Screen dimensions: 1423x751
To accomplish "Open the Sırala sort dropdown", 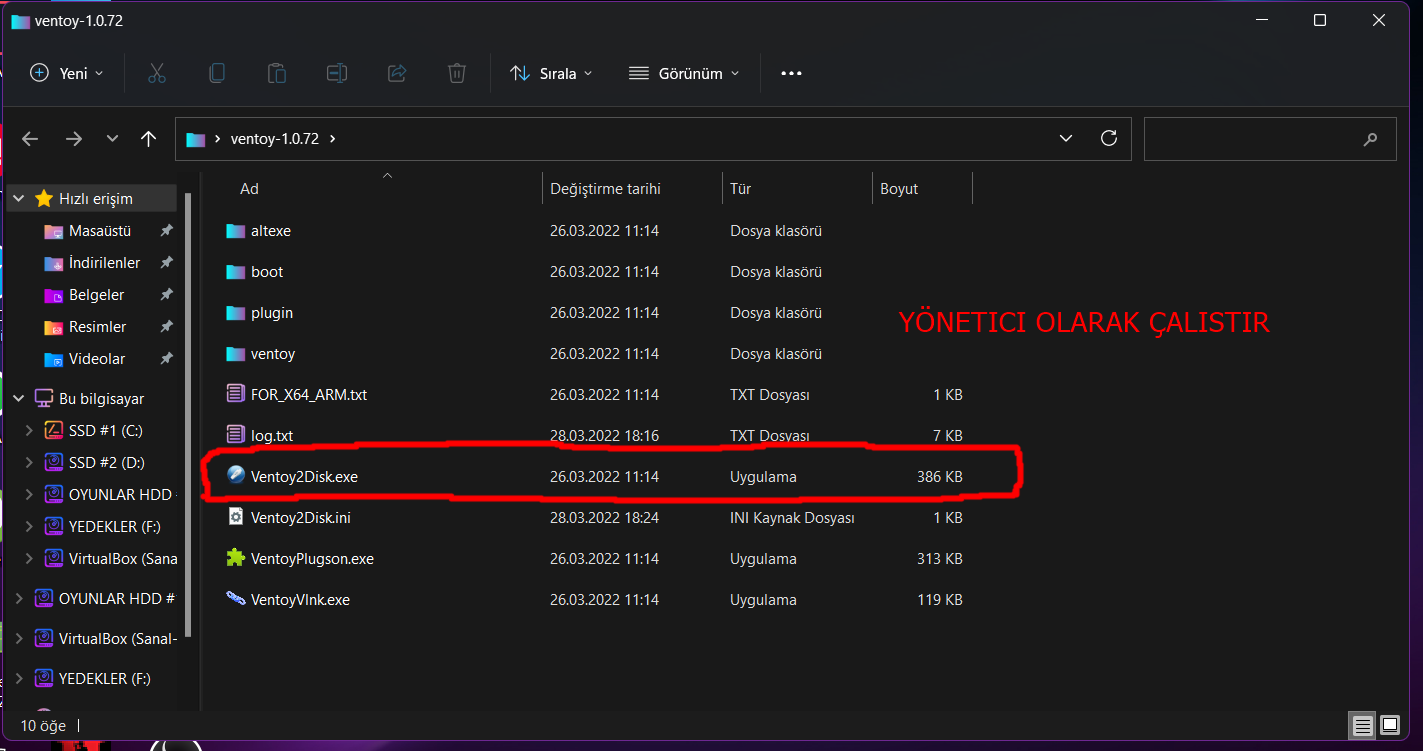I will [551, 73].
